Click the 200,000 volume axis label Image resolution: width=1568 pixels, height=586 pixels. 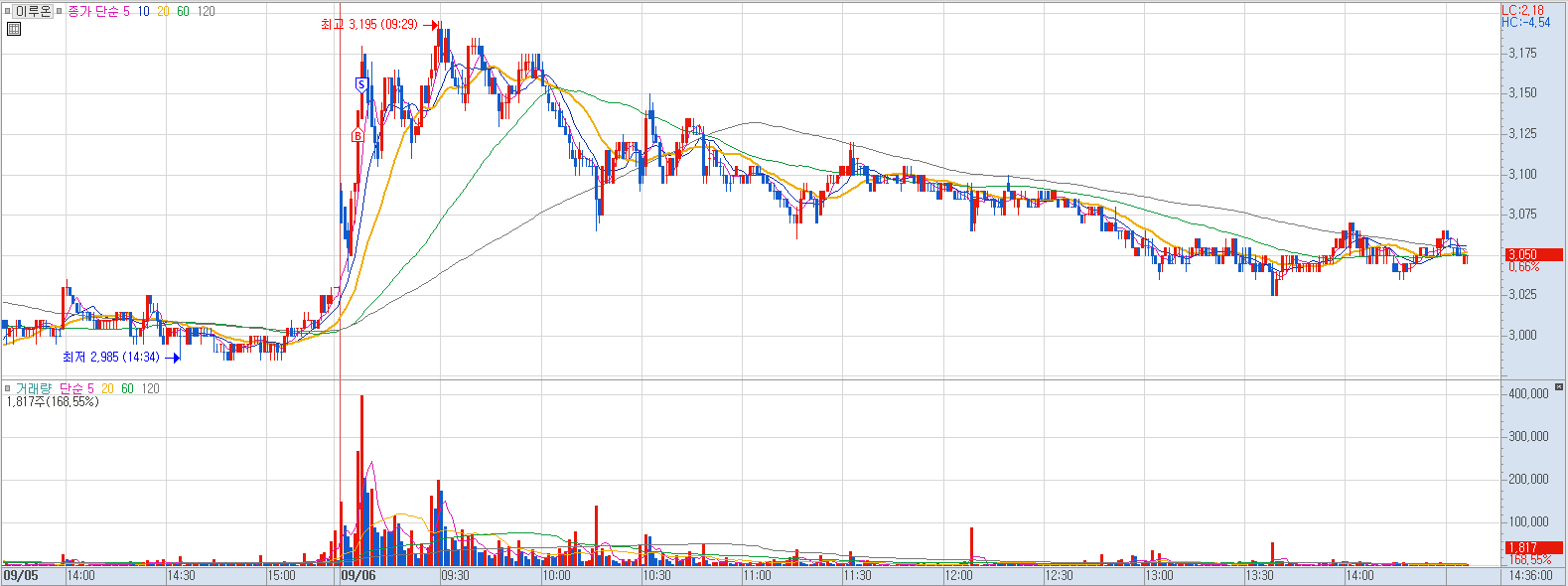pyautogui.click(x=1528, y=479)
